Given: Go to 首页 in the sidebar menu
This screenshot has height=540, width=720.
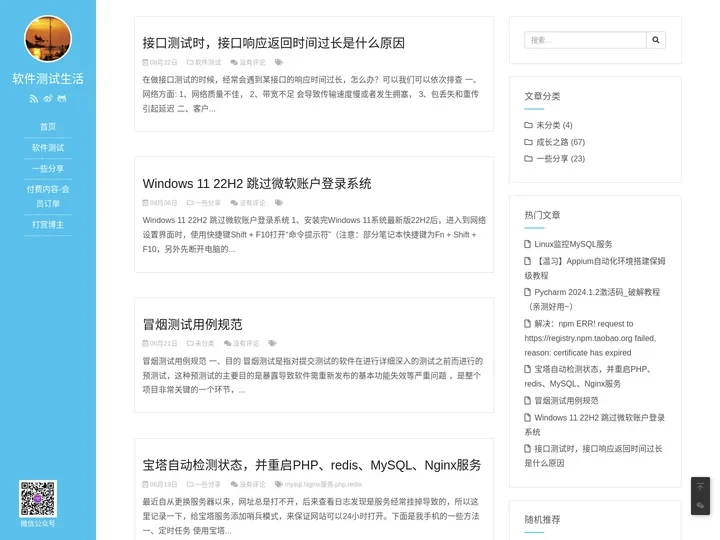Looking at the screenshot, I should 48,126.
